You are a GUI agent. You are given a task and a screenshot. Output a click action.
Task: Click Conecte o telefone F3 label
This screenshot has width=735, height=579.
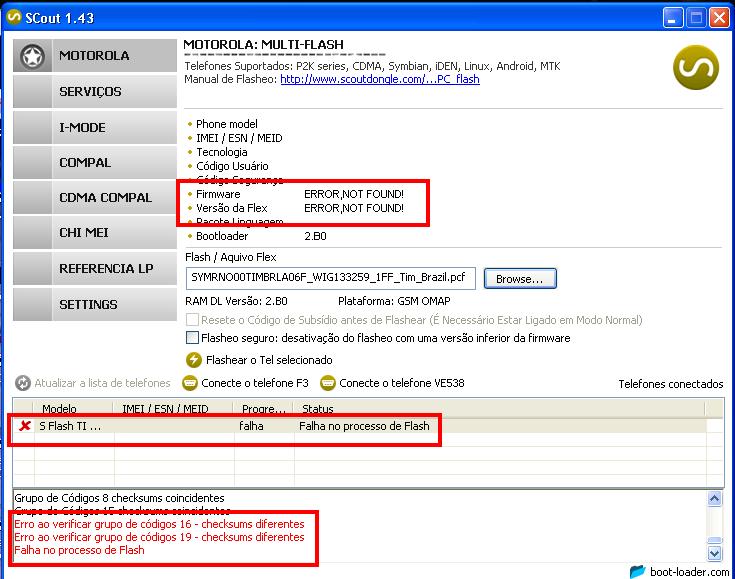255,383
